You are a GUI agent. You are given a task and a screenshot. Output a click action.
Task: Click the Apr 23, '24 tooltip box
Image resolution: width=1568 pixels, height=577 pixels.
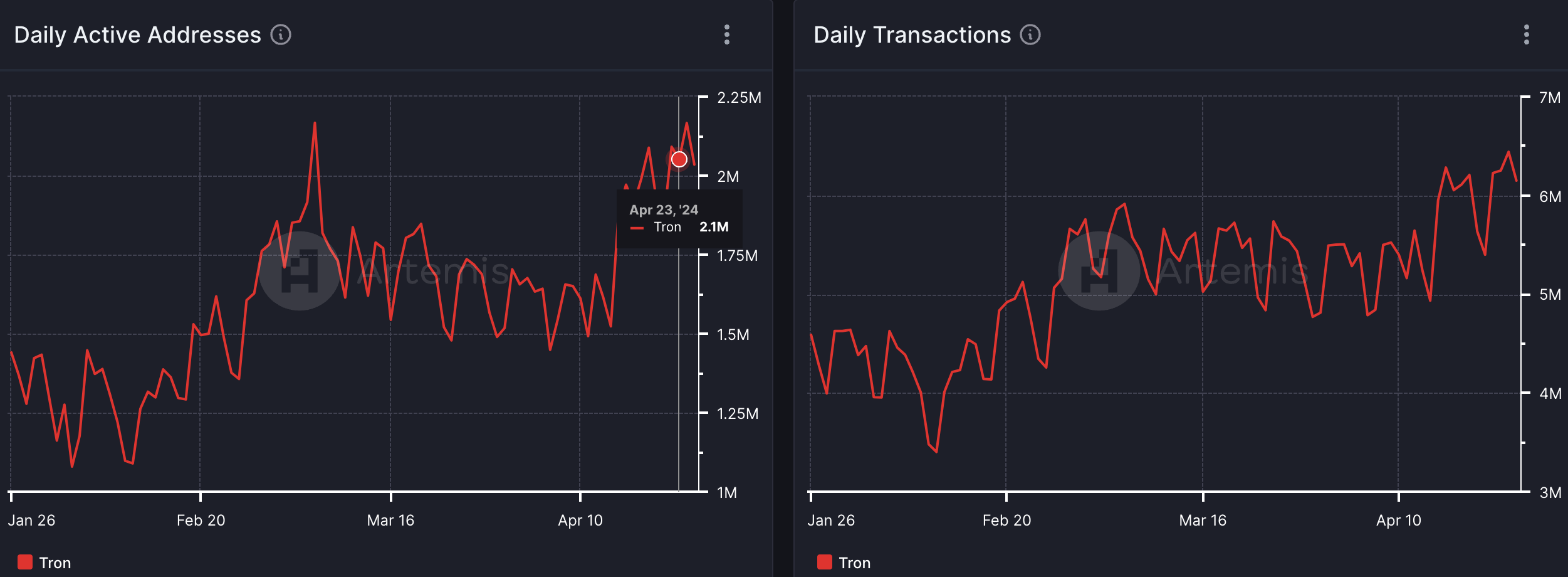point(679,218)
